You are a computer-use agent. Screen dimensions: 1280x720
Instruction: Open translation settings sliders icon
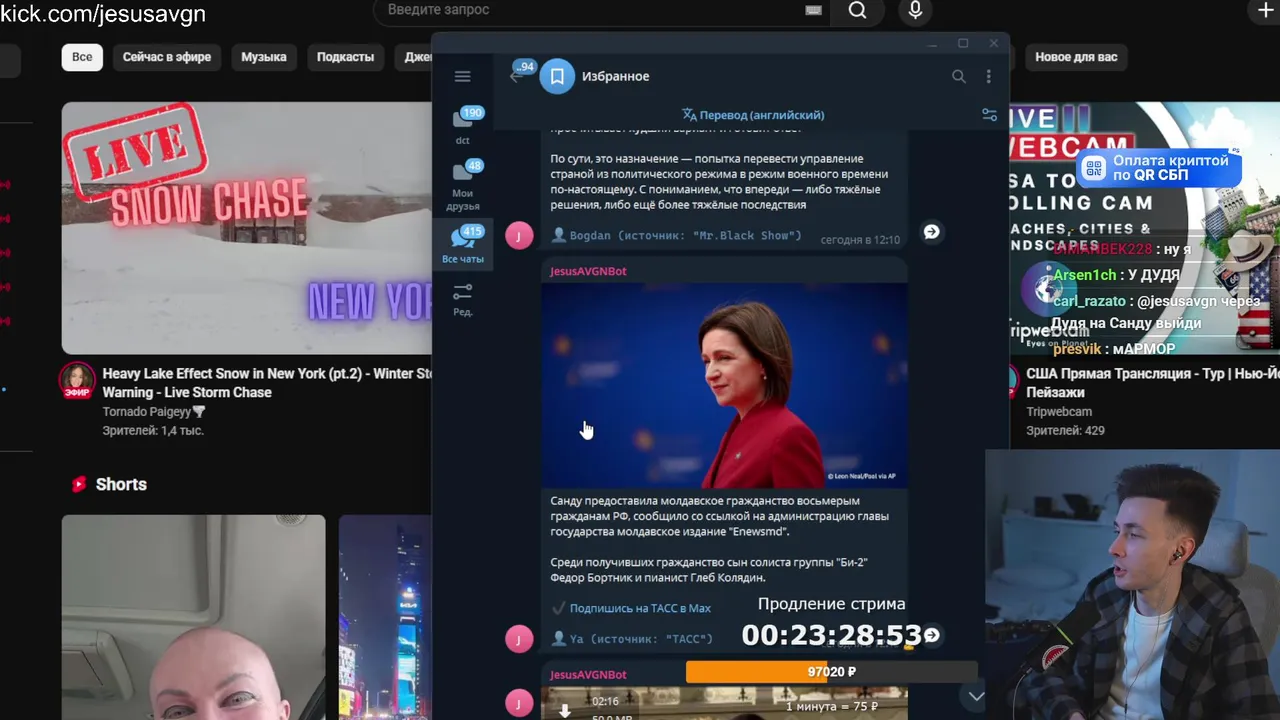pos(989,115)
